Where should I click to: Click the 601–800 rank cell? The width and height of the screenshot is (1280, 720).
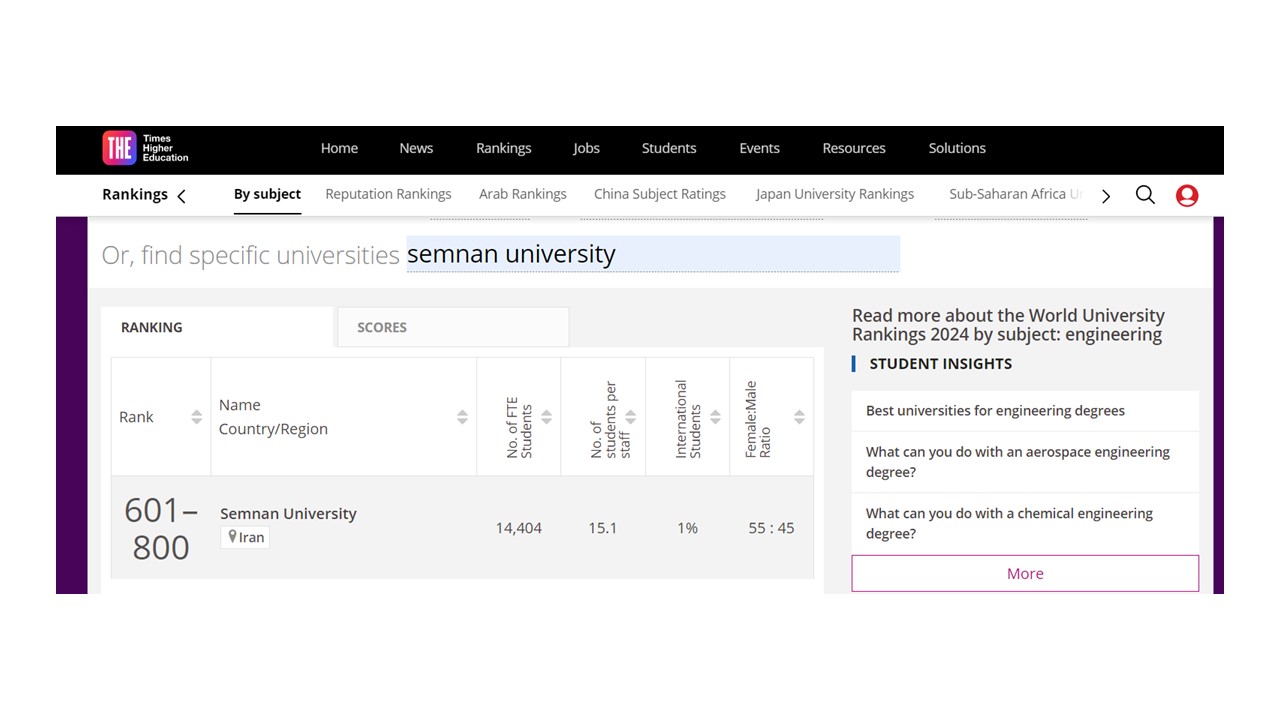[x=160, y=529]
